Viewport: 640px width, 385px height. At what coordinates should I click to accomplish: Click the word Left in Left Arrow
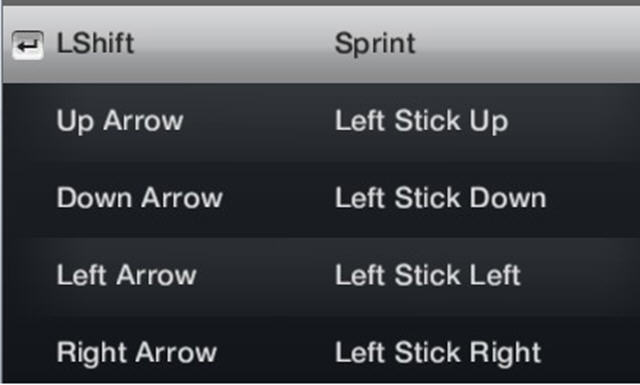point(82,275)
